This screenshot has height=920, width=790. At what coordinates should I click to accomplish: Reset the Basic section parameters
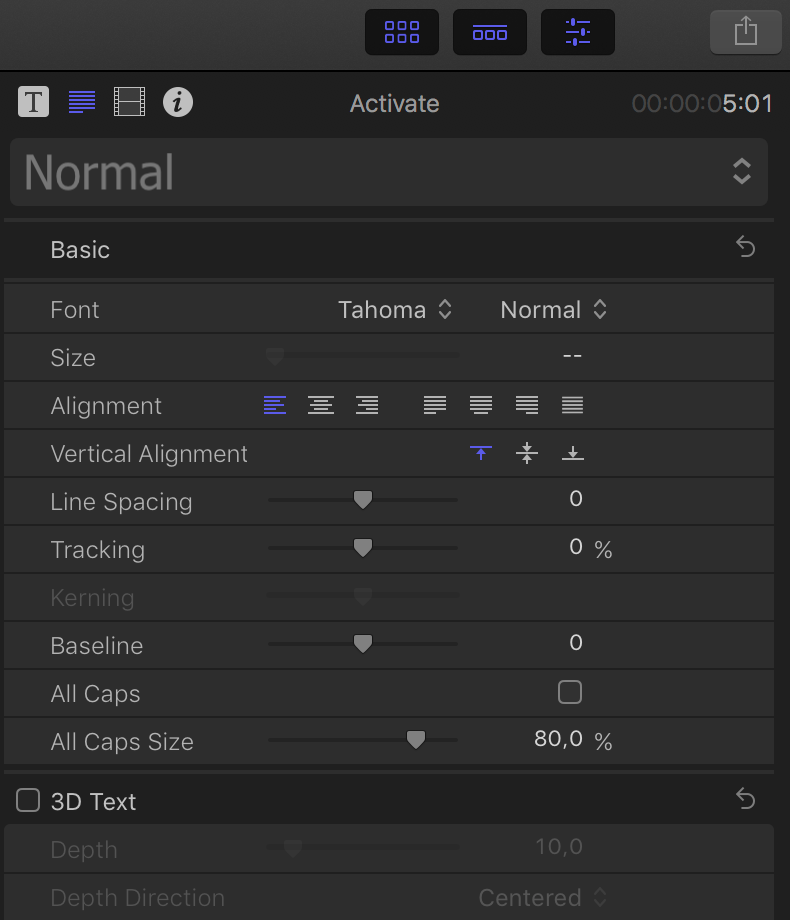point(746,247)
